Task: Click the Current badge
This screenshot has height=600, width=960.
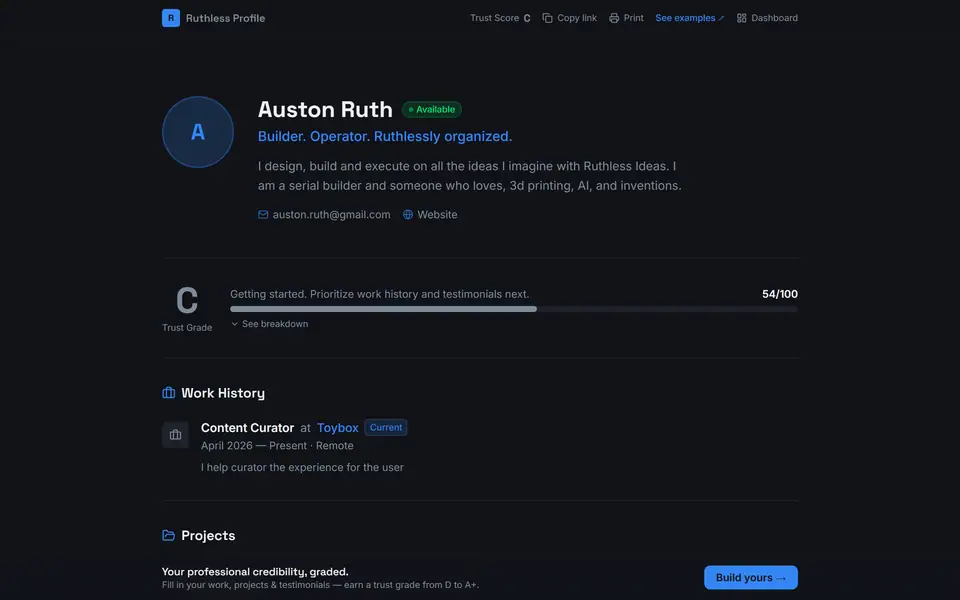Action: click(386, 427)
